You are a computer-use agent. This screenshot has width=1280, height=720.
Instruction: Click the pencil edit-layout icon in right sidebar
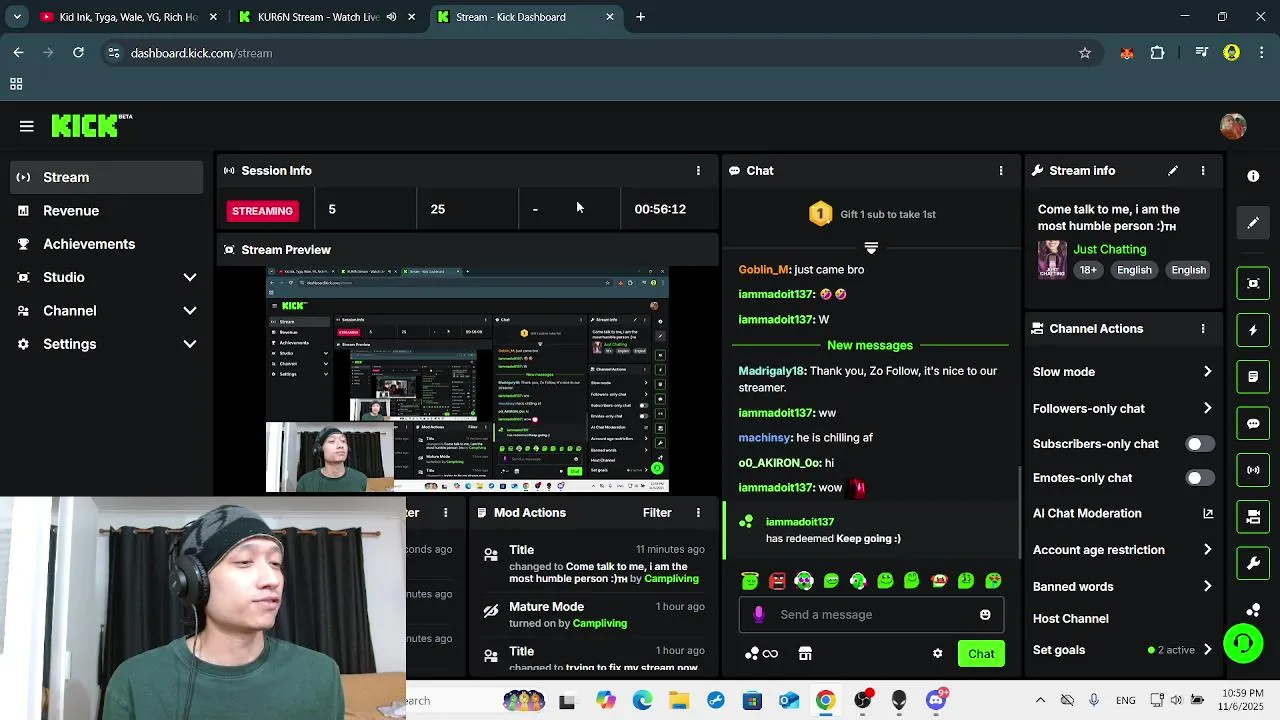pos(1253,223)
